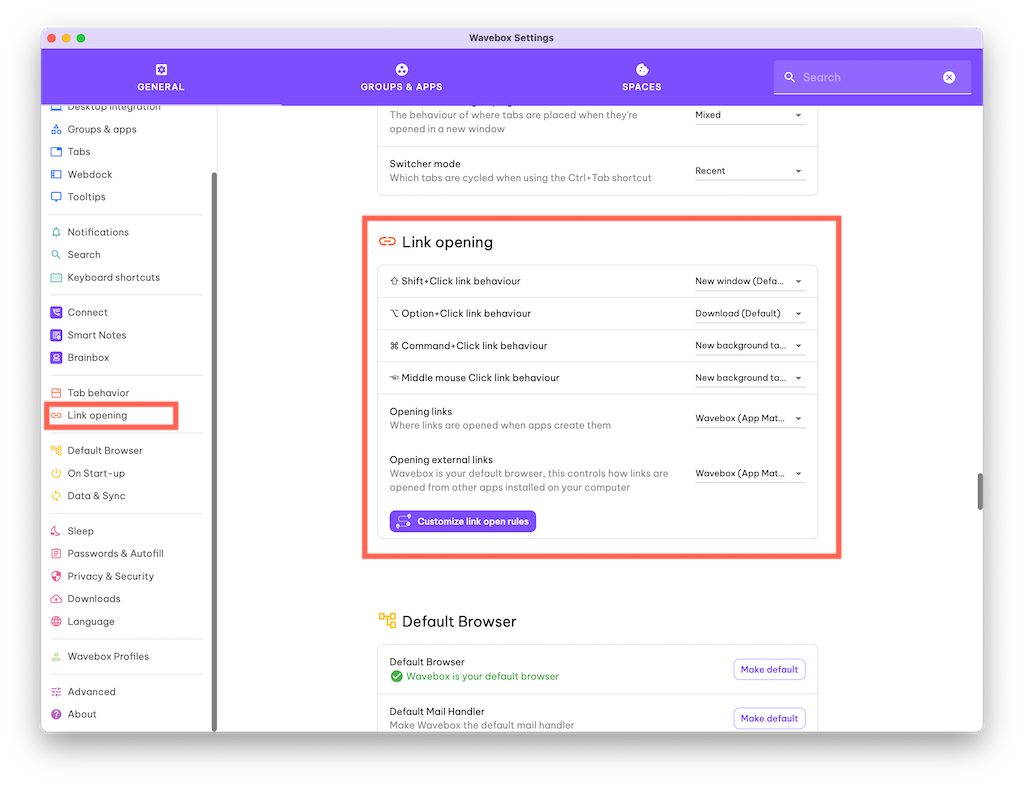Click the Tabs sidebar icon

click(56, 151)
